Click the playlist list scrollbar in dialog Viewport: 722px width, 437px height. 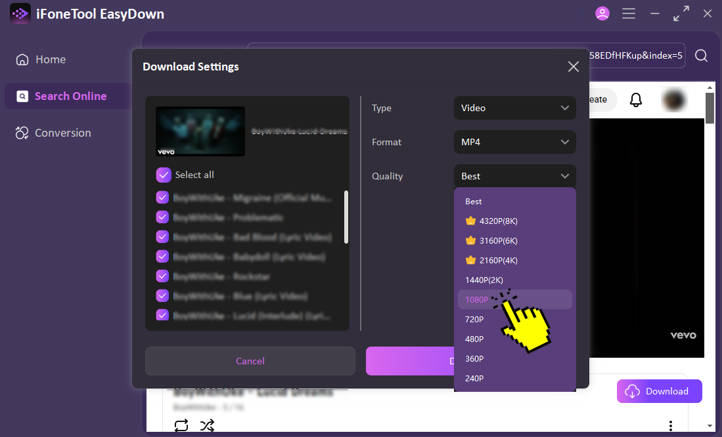346,217
